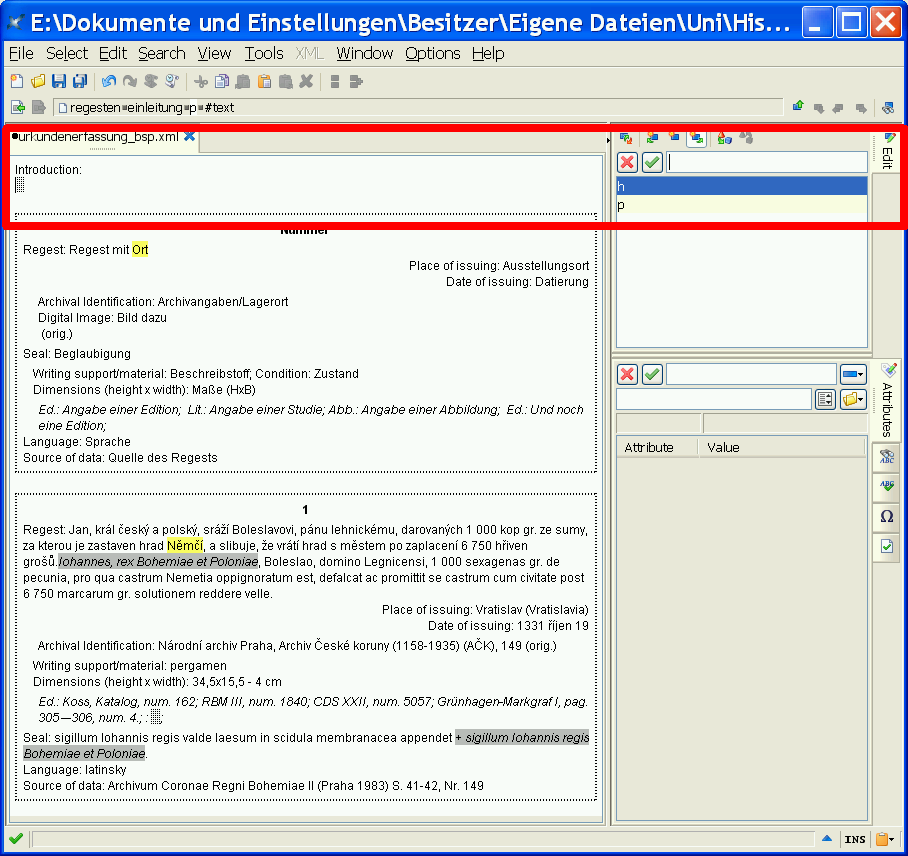Click the gray icon beside the path bar
The width and height of the screenshot is (908, 856).
coord(38,108)
